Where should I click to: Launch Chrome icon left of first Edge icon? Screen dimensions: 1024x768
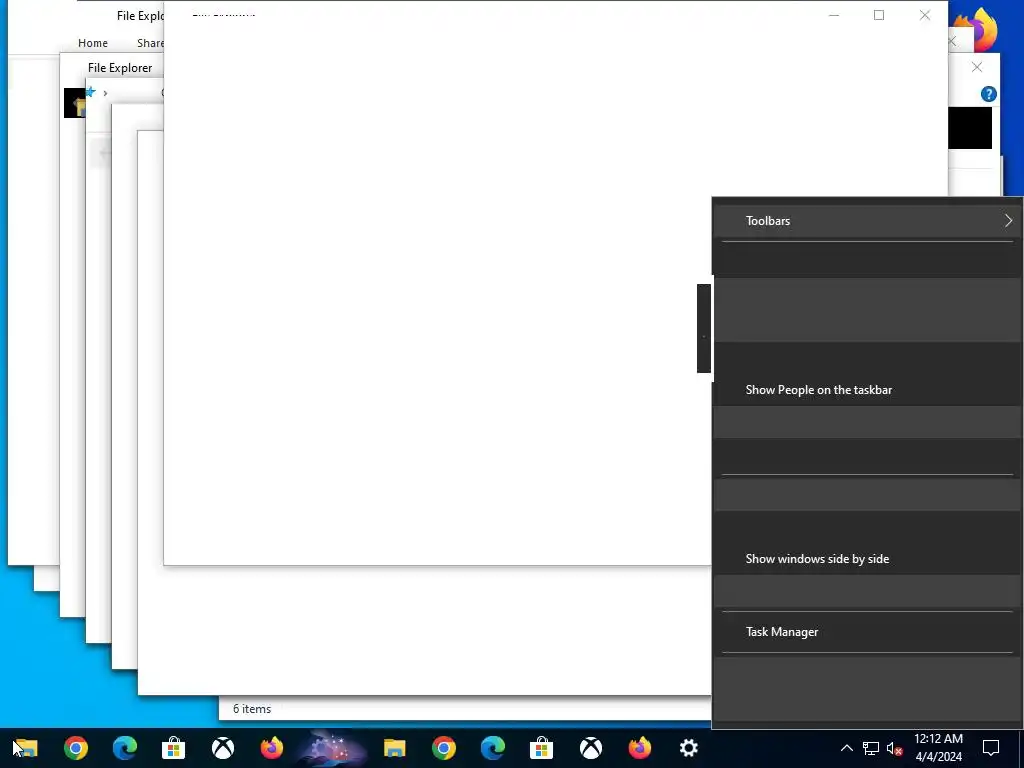76,748
